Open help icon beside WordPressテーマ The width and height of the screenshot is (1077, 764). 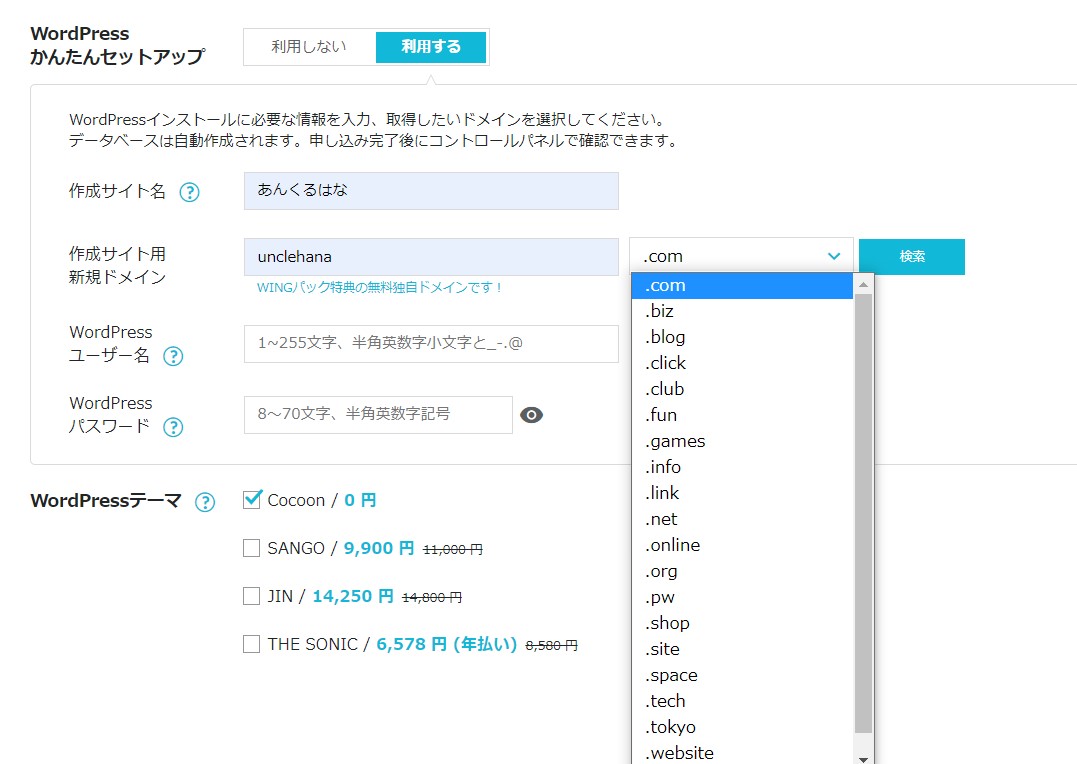pyautogui.click(x=205, y=502)
